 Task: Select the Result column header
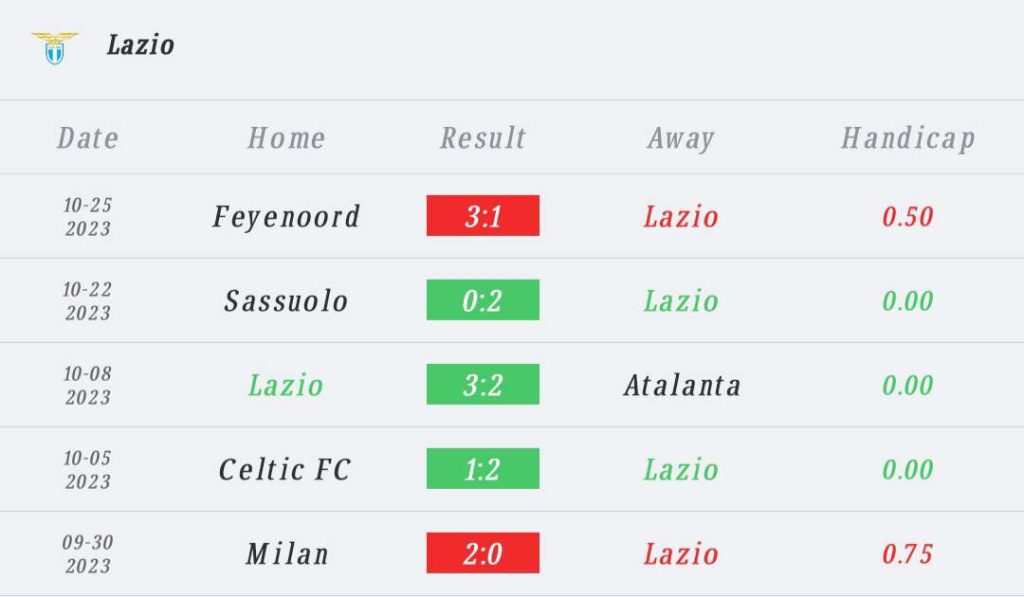tap(483, 138)
